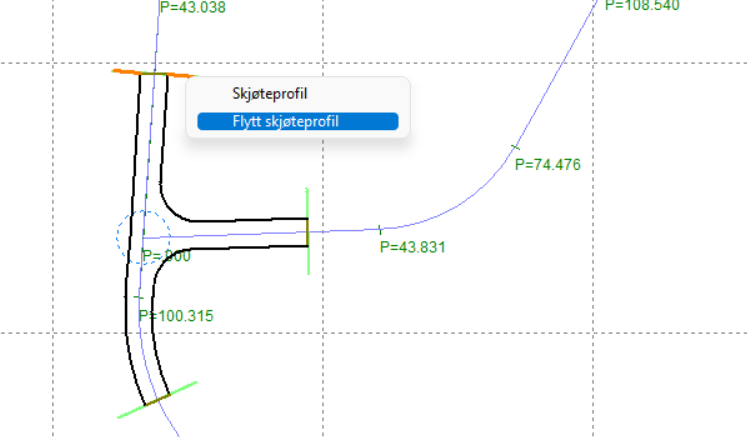Screen dimensions: 747x437
Task: Pick the tick mark at station 43.831
Action: pos(380,230)
